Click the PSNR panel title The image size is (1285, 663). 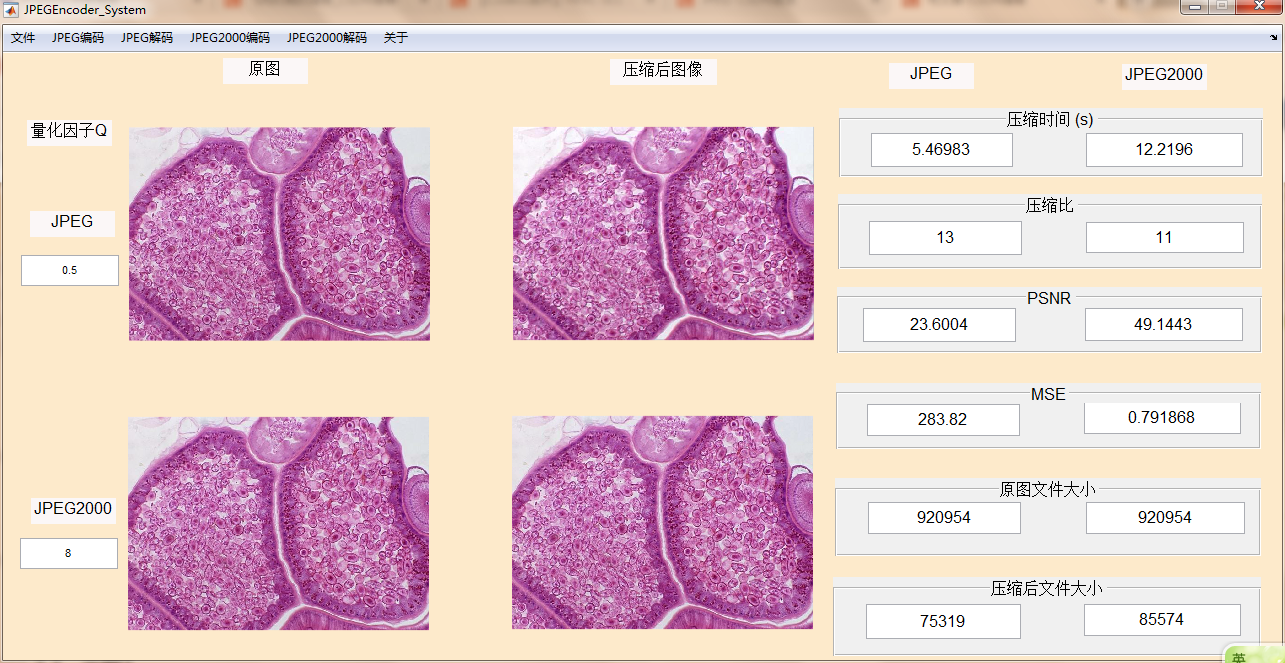click(x=1049, y=299)
